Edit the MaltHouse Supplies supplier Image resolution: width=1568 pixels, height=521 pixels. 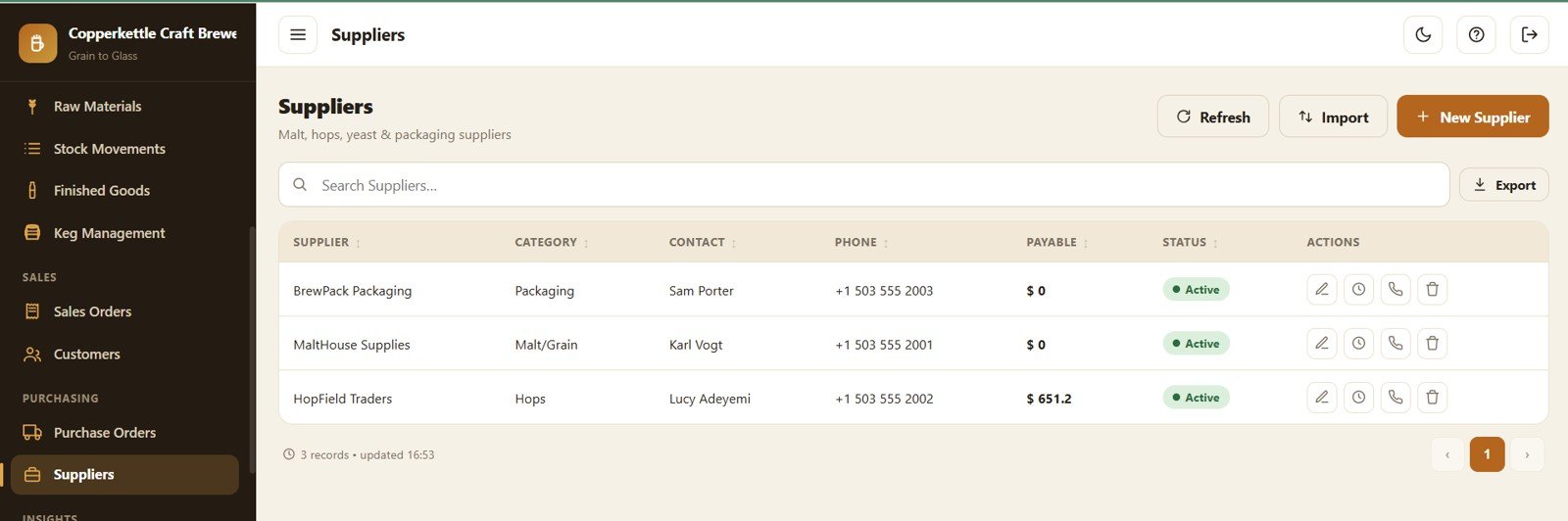(x=1322, y=344)
